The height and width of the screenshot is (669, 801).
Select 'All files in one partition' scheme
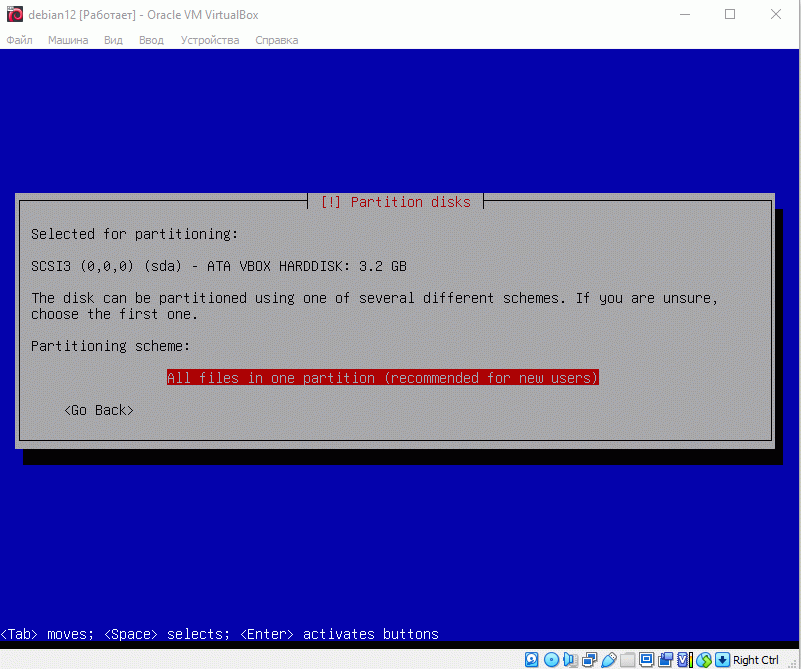tap(383, 378)
